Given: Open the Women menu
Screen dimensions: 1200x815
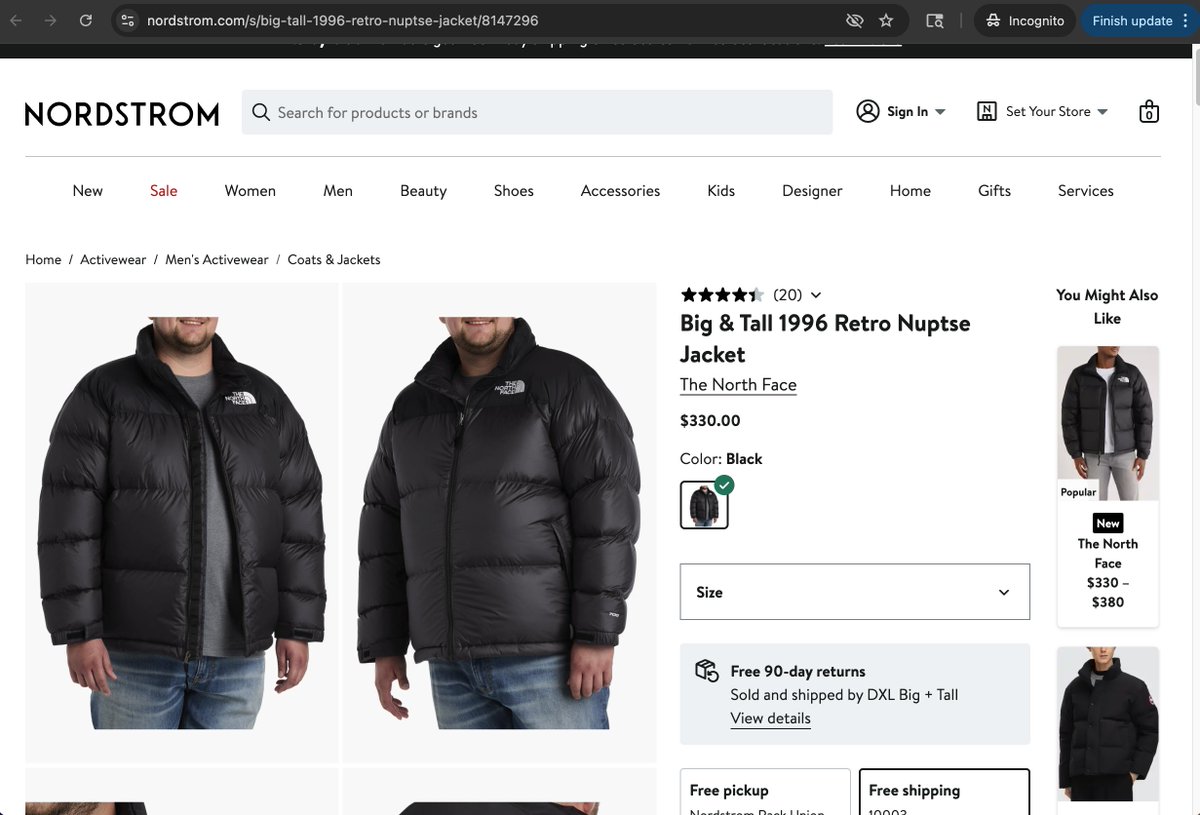Looking at the screenshot, I should (x=250, y=190).
